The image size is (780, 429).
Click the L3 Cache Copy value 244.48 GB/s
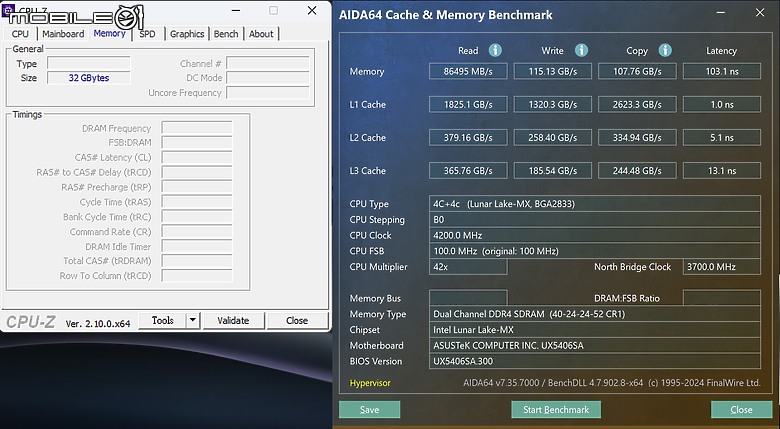(637, 171)
